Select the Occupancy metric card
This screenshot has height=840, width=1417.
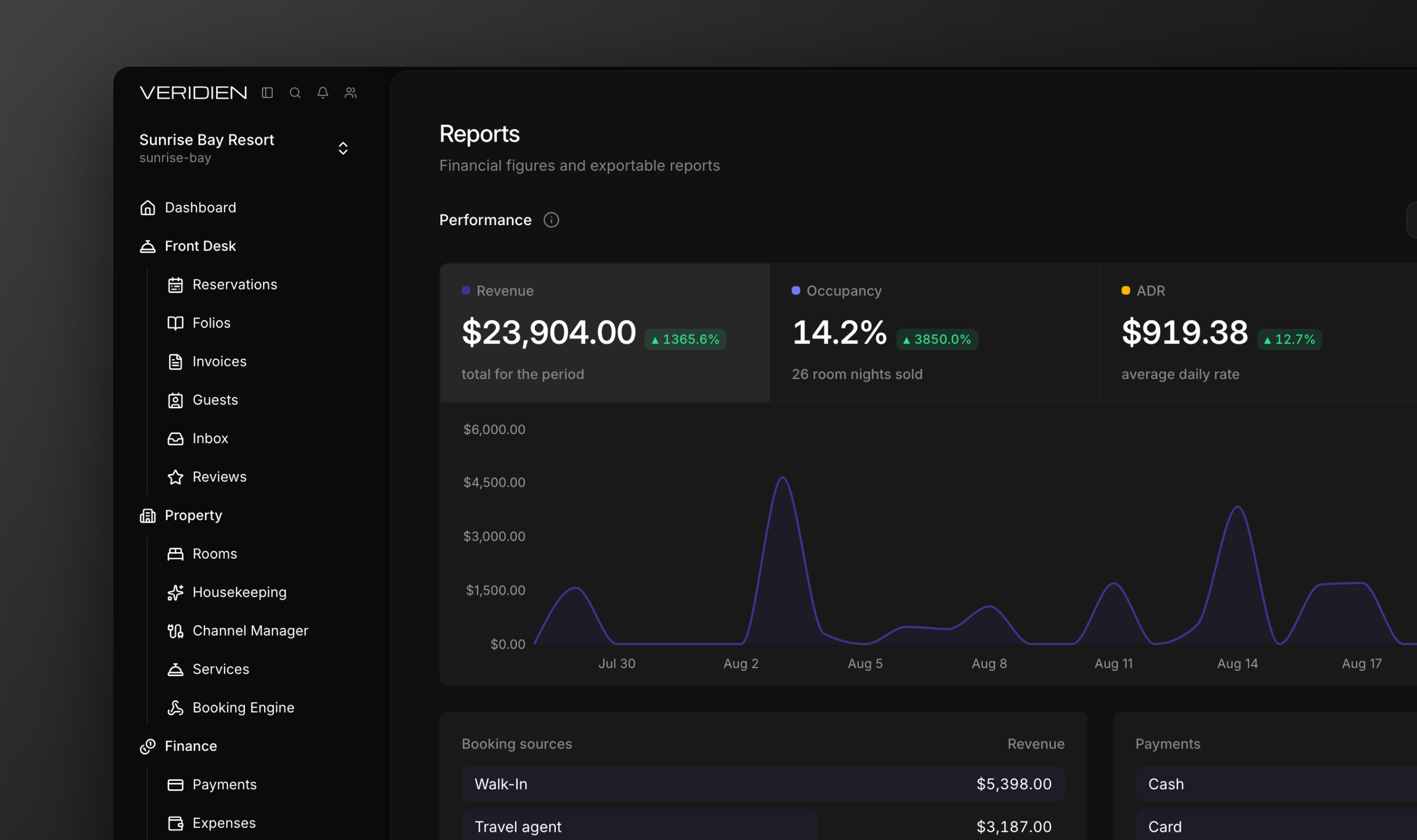coord(934,332)
